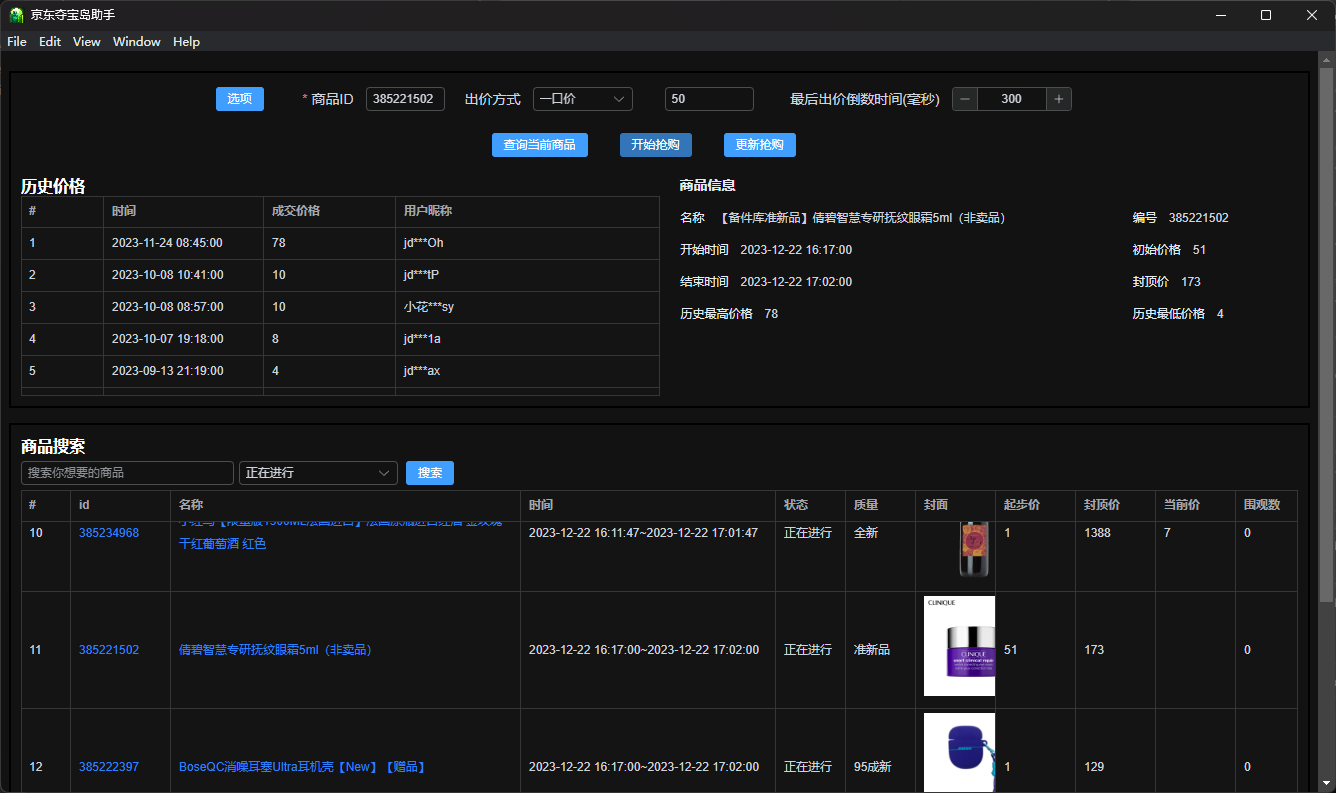Open product id link 385222397

coord(109,767)
